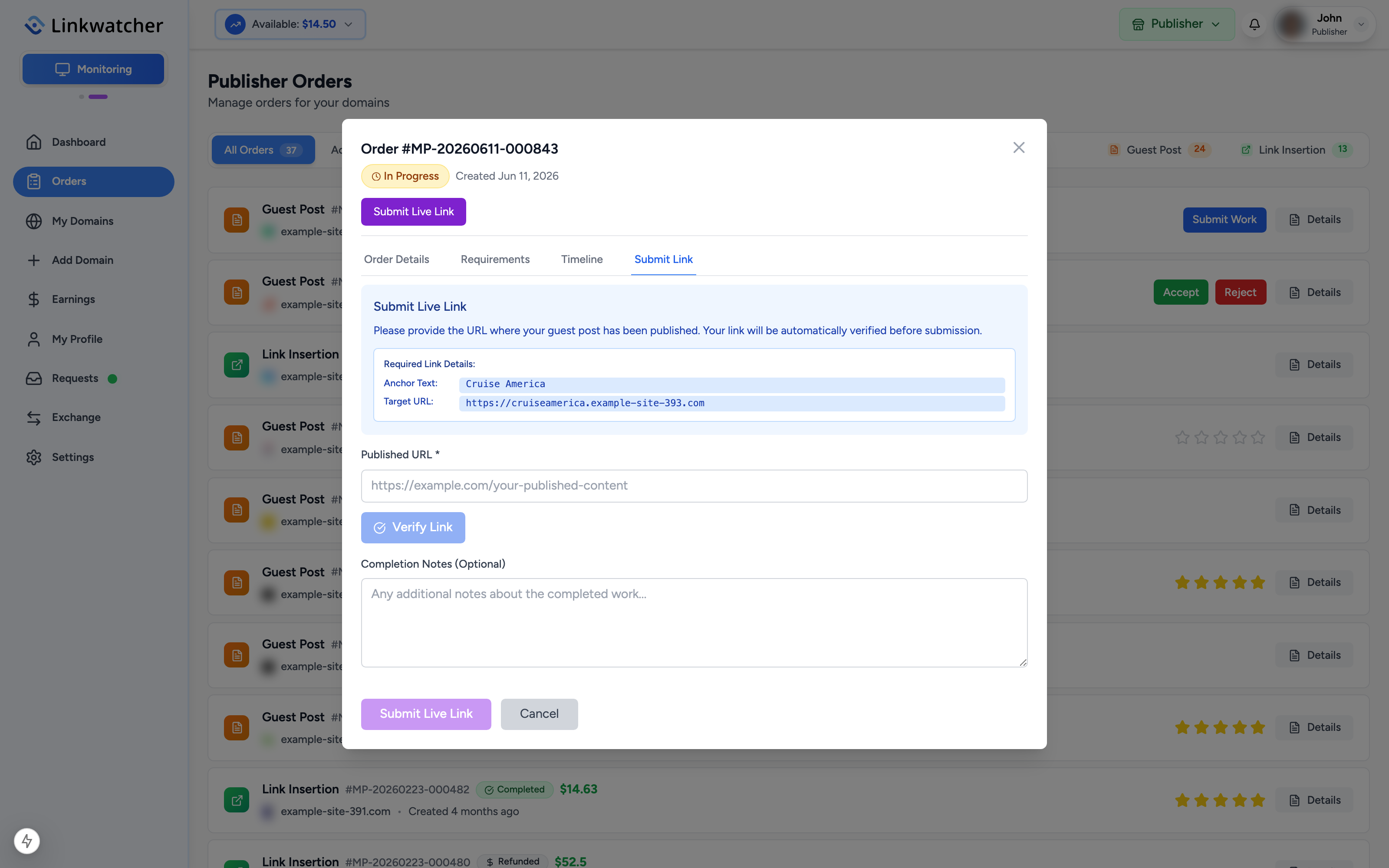The height and width of the screenshot is (868, 1389).
Task: Click the Requests inbox icon
Action: [34, 378]
